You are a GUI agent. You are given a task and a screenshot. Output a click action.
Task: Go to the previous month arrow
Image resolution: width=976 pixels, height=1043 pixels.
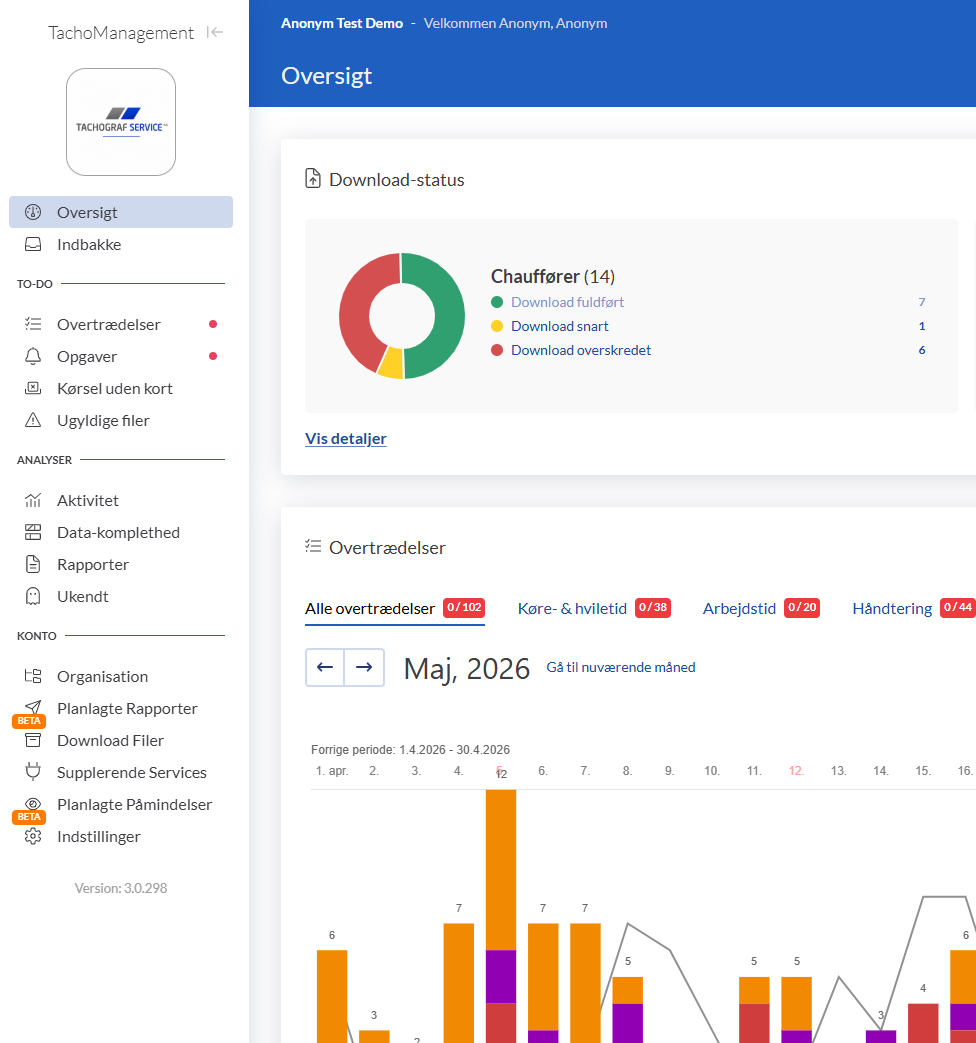325,667
